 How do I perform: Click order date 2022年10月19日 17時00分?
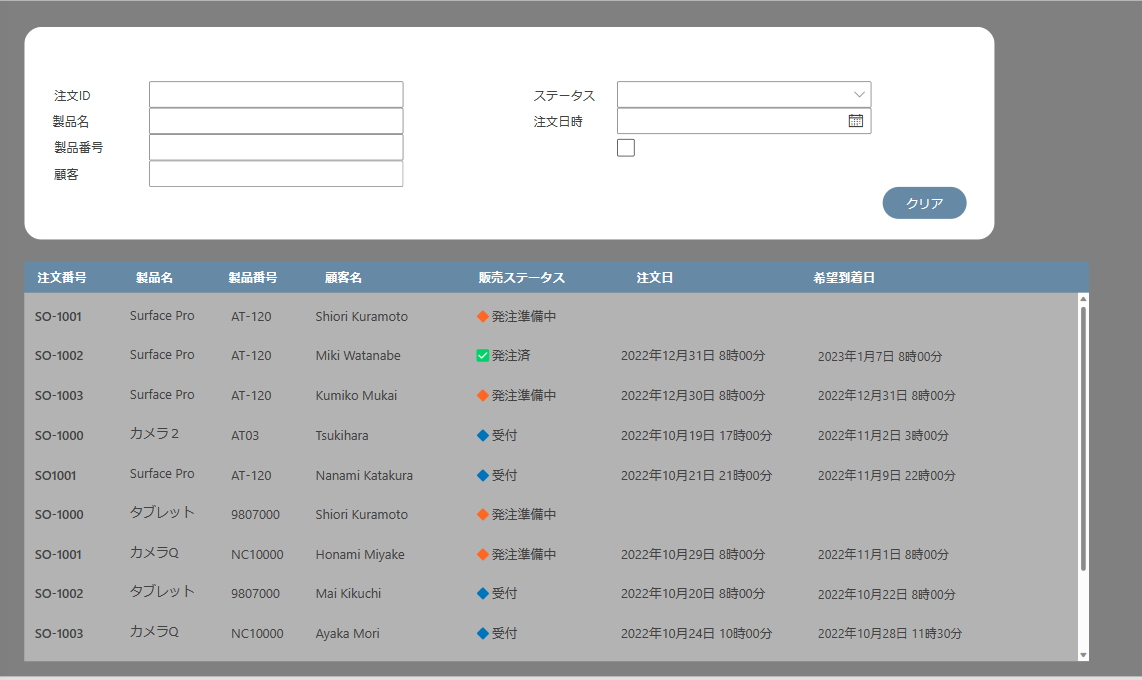(x=696, y=435)
